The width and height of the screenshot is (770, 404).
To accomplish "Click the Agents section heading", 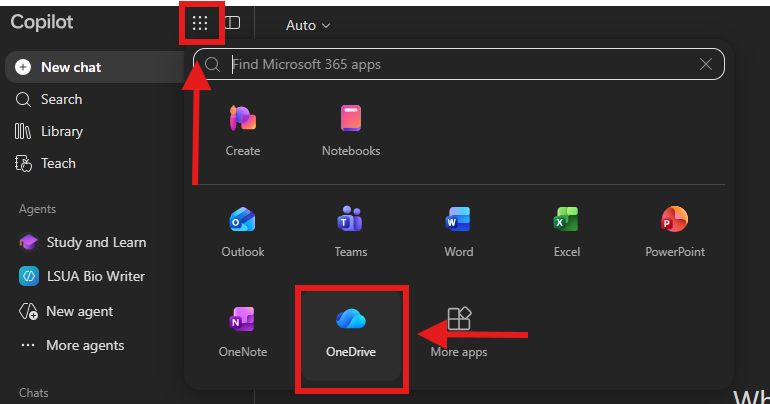I will 37,209.
